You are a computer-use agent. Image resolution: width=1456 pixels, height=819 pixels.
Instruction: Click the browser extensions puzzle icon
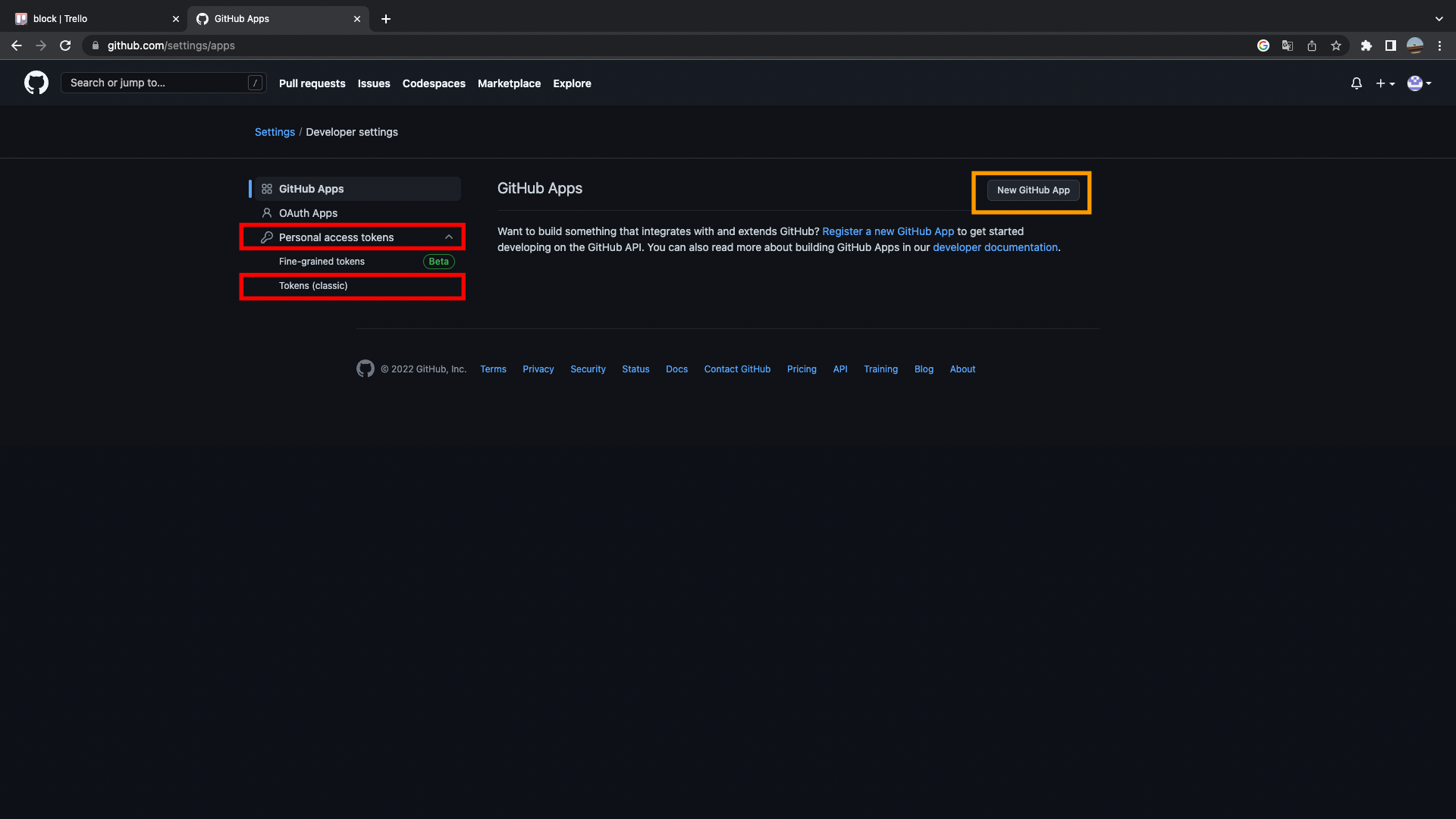[x=1366, y=45]
